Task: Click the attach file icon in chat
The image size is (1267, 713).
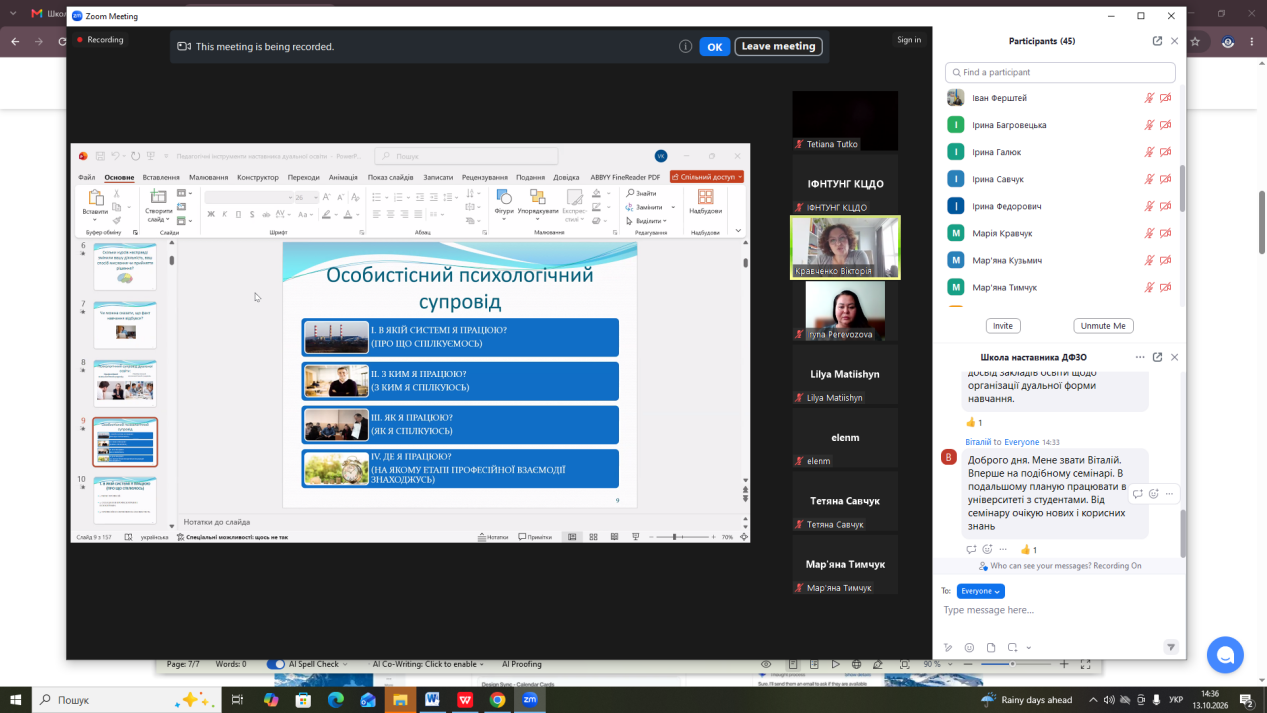Action: (991, 647)
